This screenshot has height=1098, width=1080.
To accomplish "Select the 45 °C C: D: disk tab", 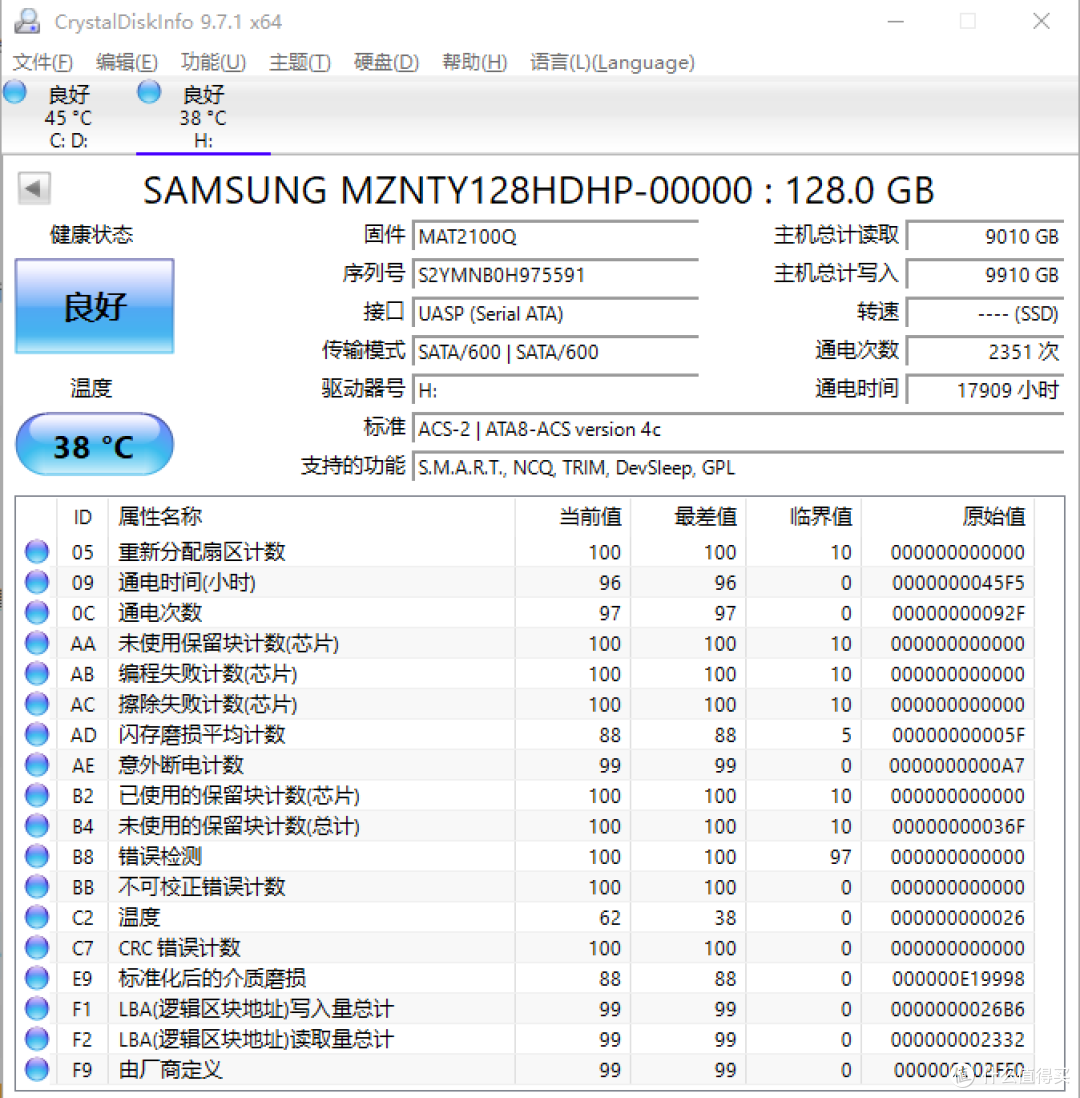I will [x=68, y=116].
